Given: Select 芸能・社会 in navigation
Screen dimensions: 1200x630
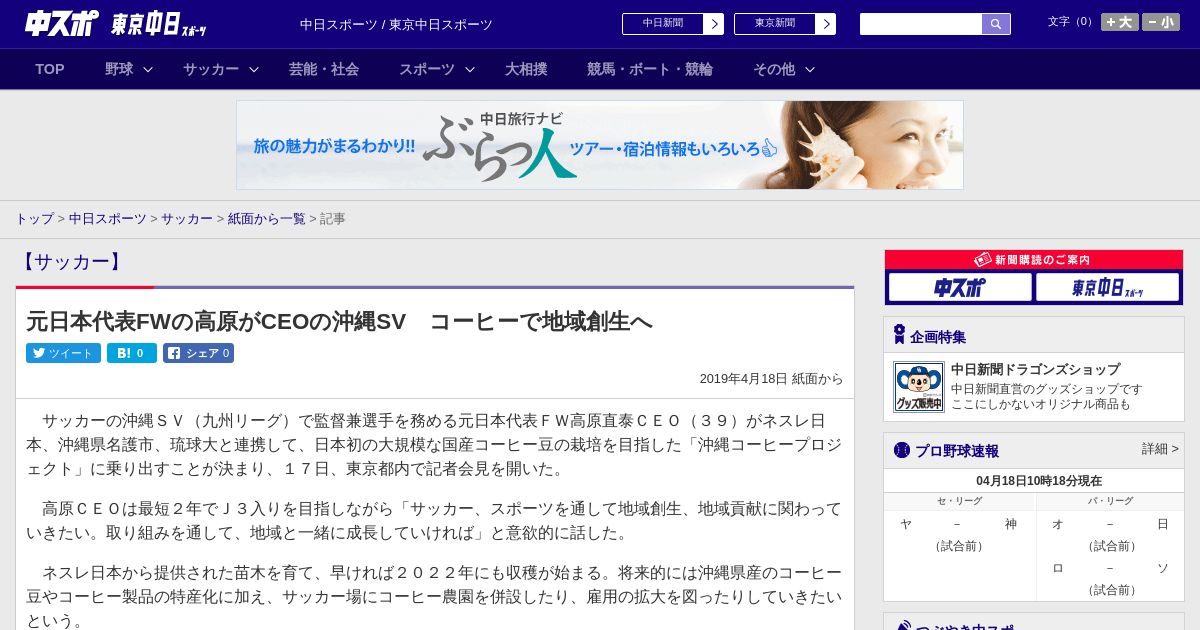Looking at the screenshot, I should click(x=324, y=69).
